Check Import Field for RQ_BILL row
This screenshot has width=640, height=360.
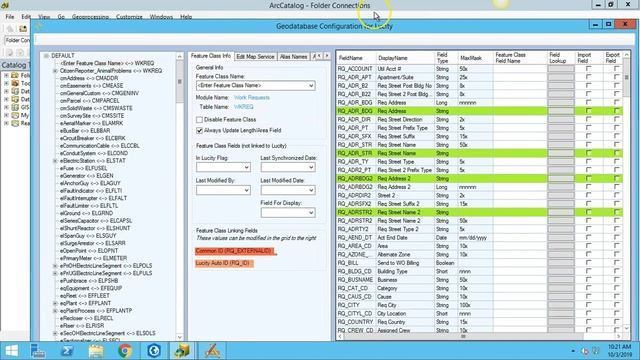click(588, 263)
